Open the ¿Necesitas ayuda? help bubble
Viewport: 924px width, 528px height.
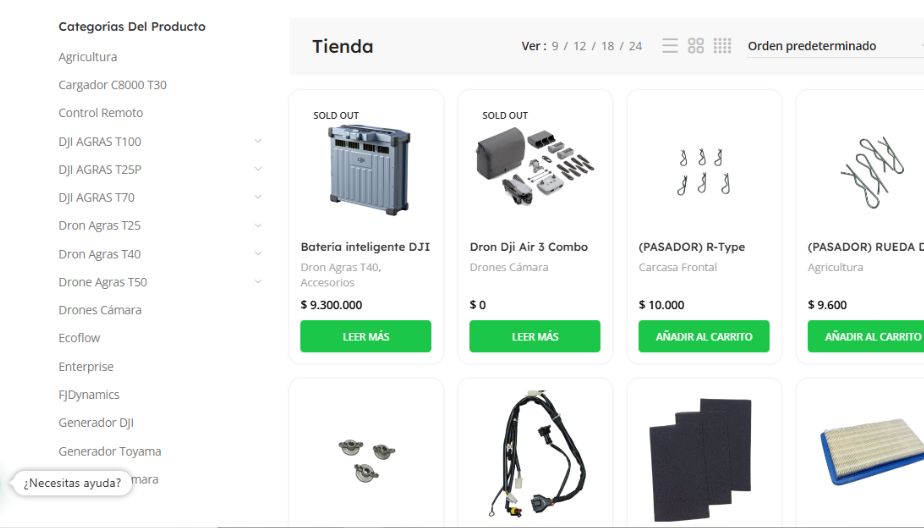tap(72, 483)
